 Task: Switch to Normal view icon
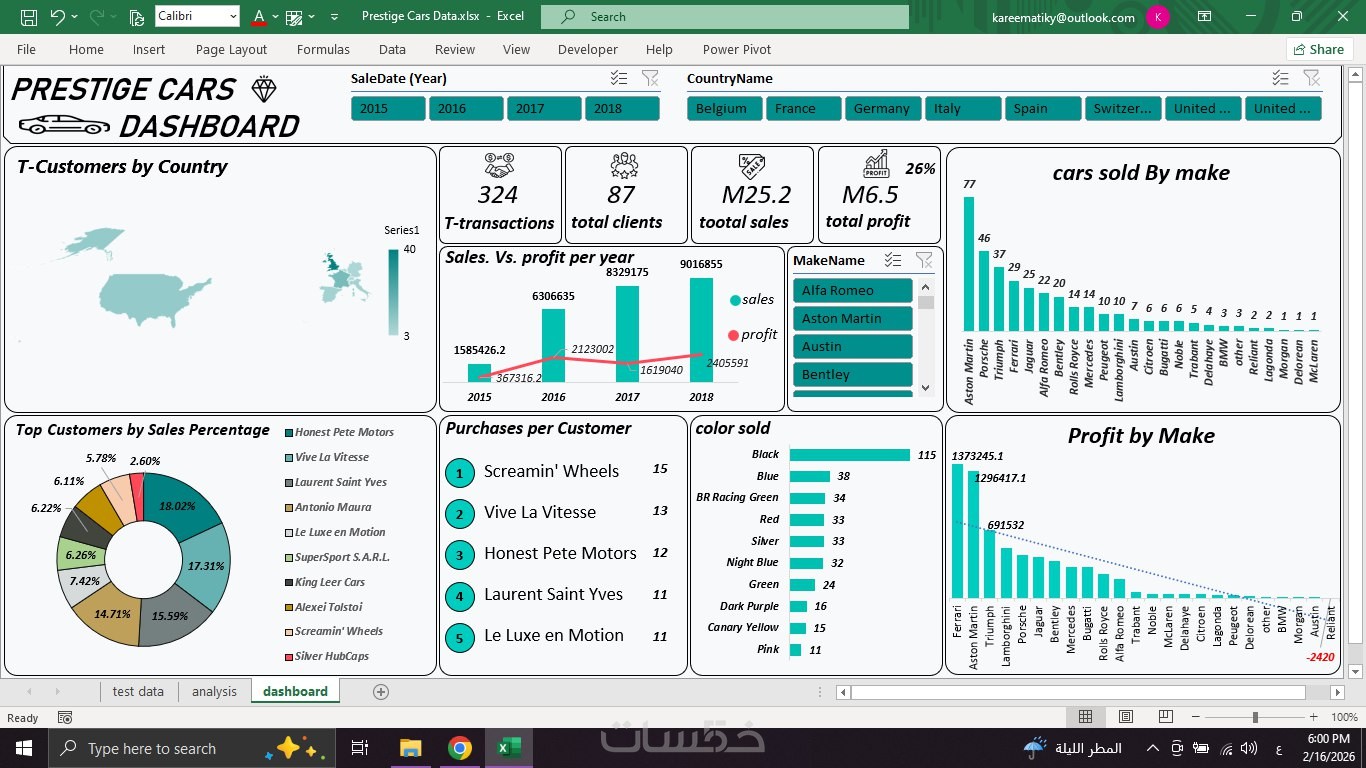(1085, 717)
